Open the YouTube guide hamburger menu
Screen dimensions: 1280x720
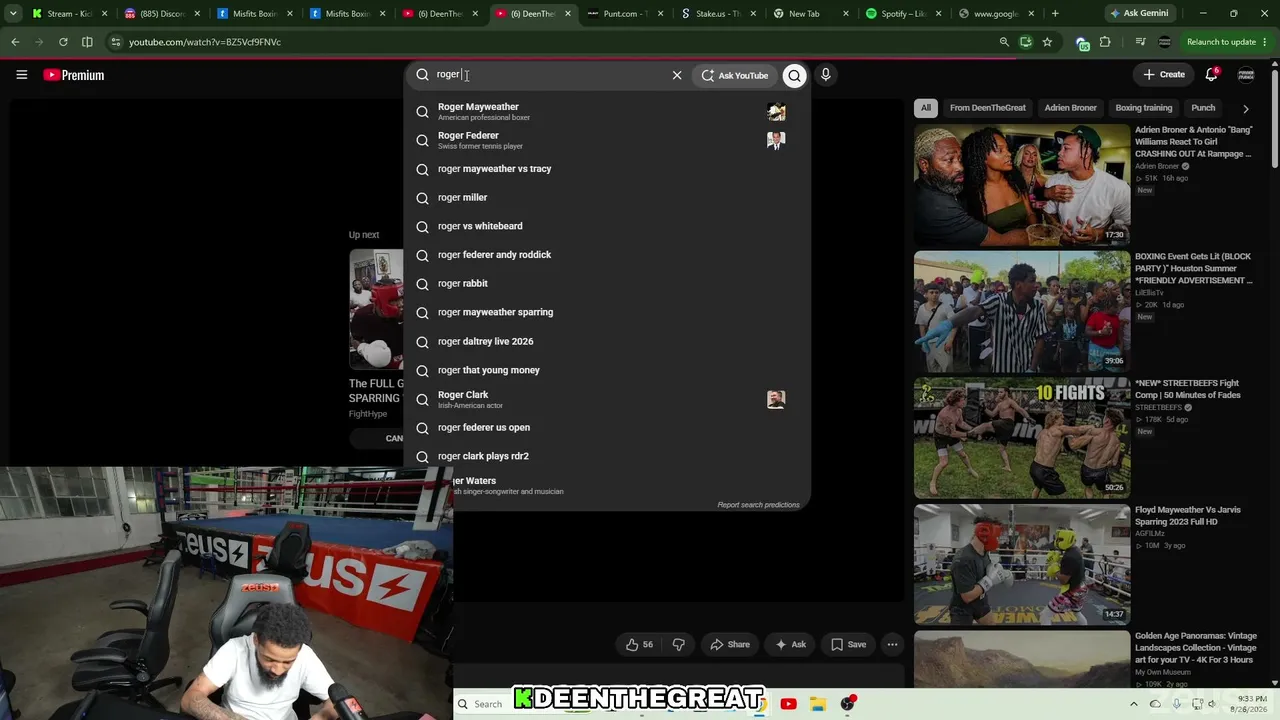click(21, 75)
